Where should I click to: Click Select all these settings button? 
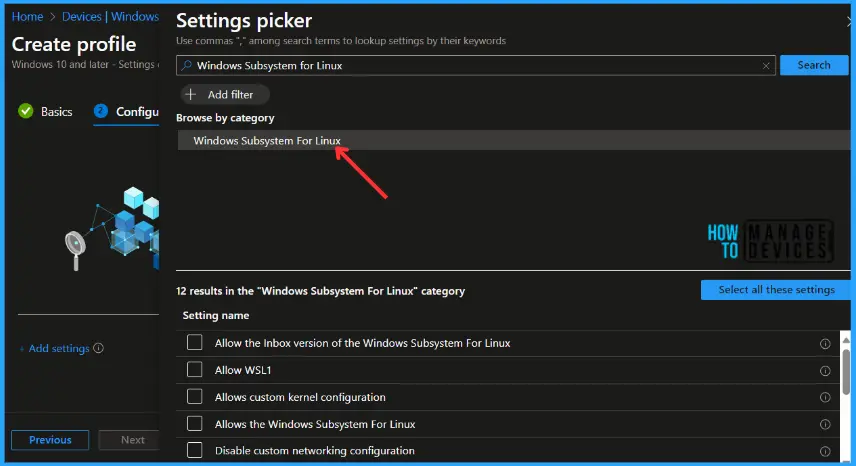(776, 290)
